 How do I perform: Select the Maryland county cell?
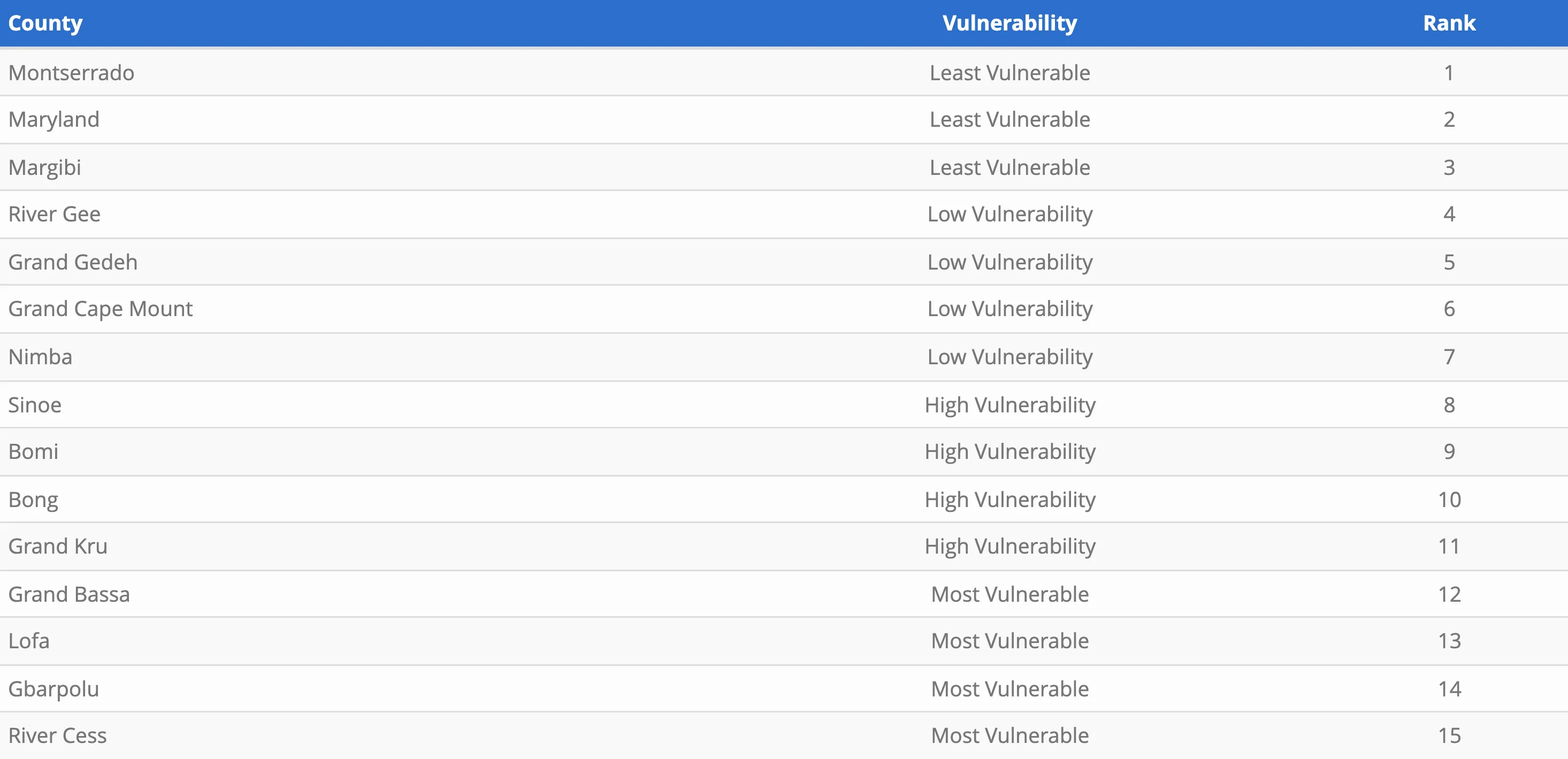(x=53, y=119)
